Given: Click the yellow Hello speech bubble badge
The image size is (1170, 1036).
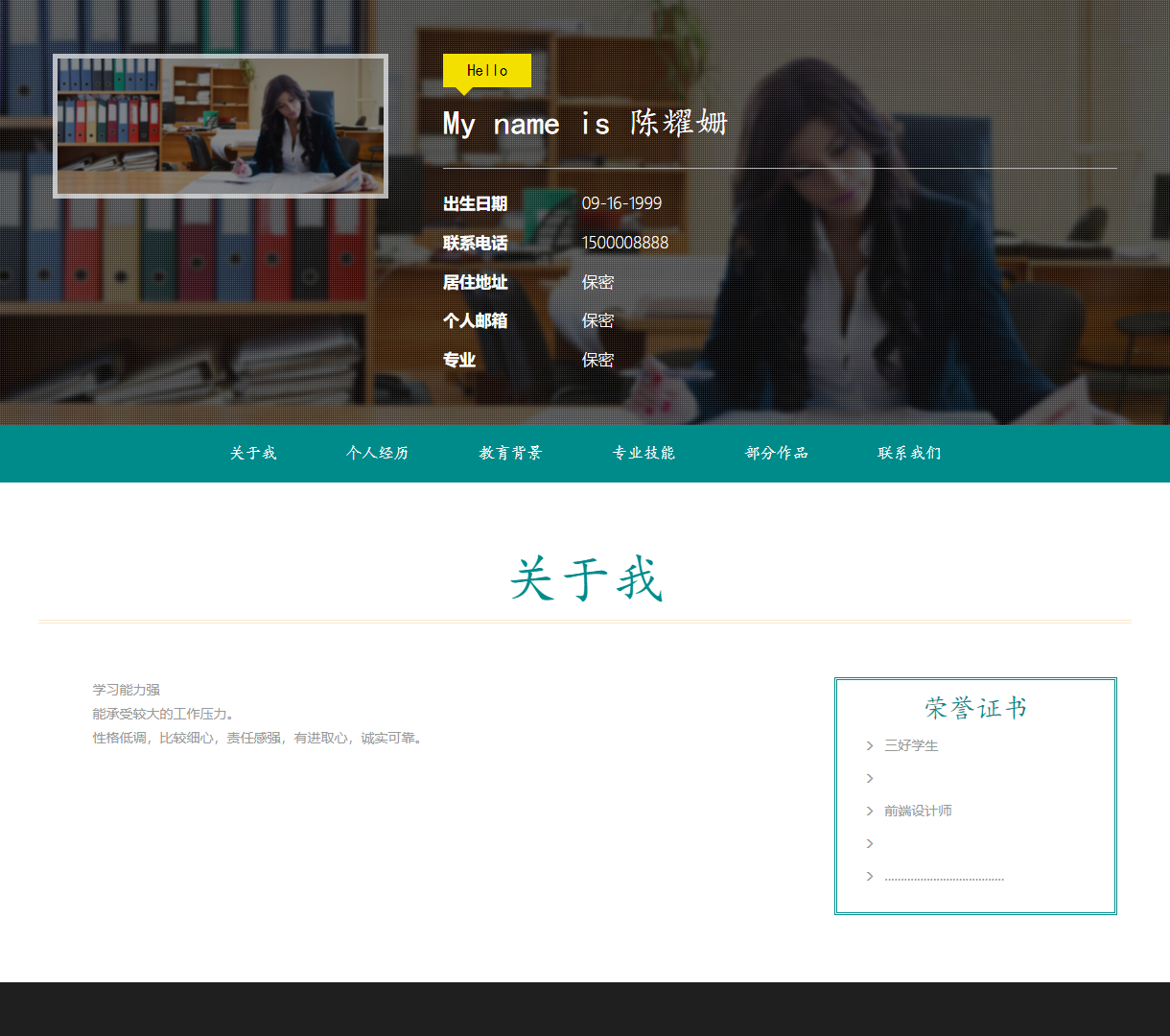Looking at the screenshot, I should [486, 70].
